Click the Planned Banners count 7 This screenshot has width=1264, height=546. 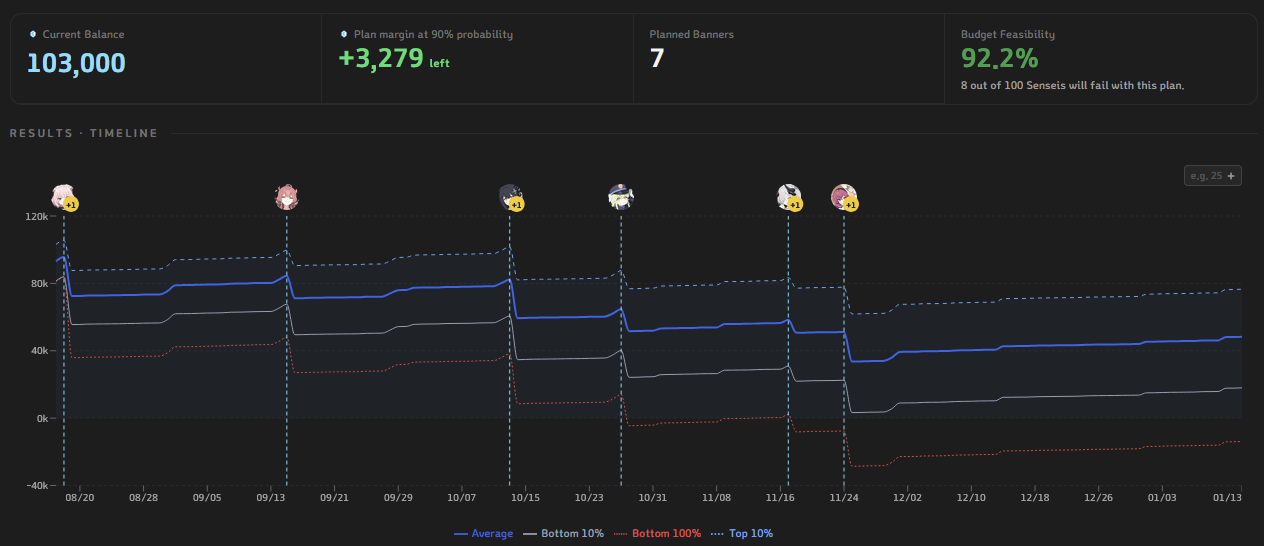657,58
